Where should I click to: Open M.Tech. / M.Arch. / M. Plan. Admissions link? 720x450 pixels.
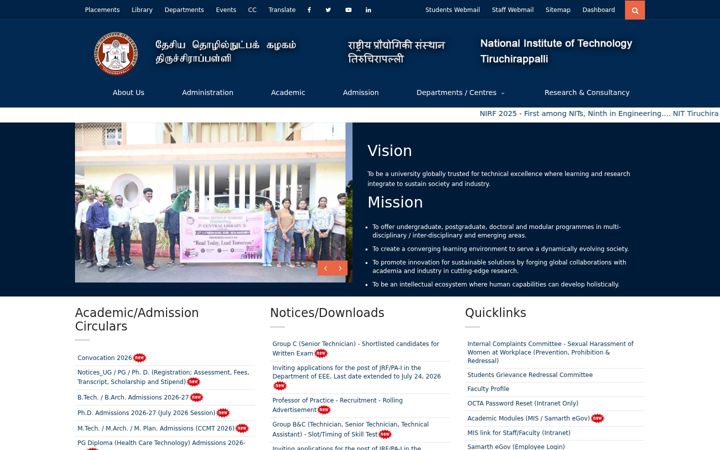156,428
